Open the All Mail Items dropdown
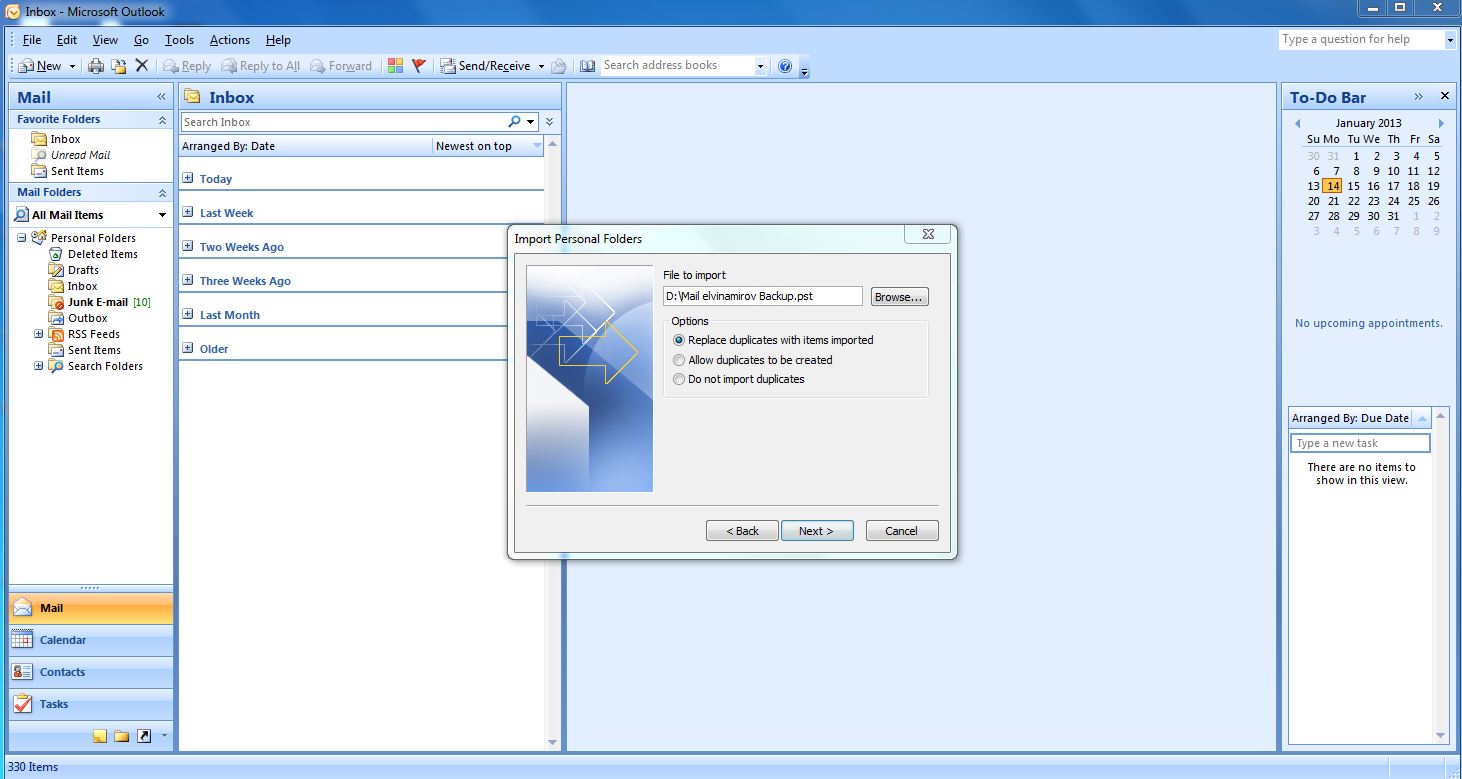The height and width of the screenshot is (779, 1462). point(162,215)
